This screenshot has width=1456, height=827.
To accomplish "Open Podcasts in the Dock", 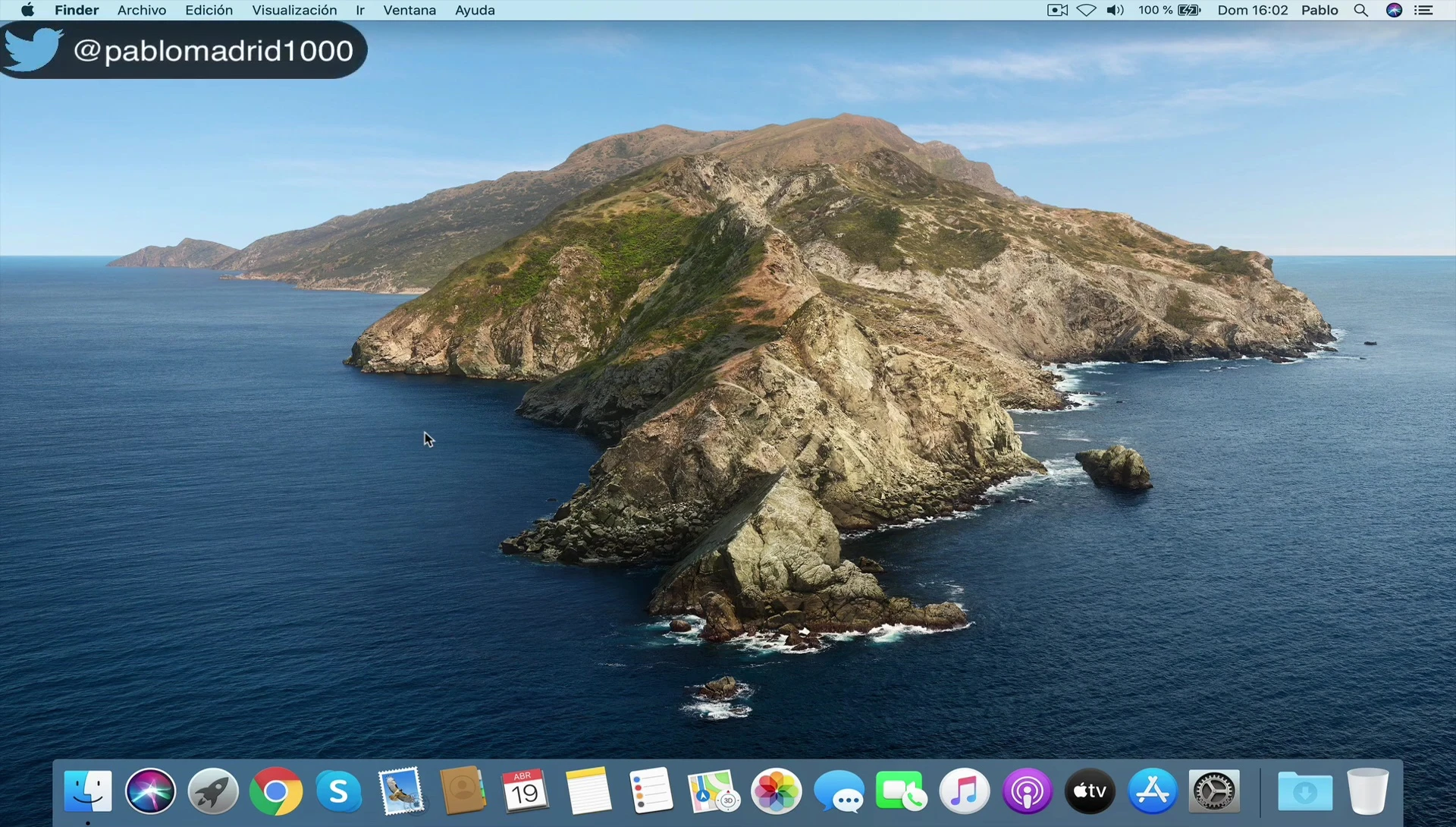I will [1028, 791].
